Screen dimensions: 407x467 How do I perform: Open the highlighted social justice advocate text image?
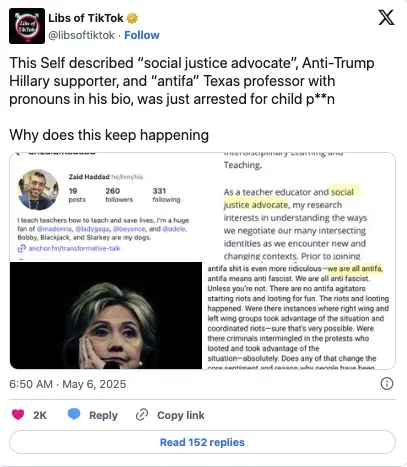[299, 207]
